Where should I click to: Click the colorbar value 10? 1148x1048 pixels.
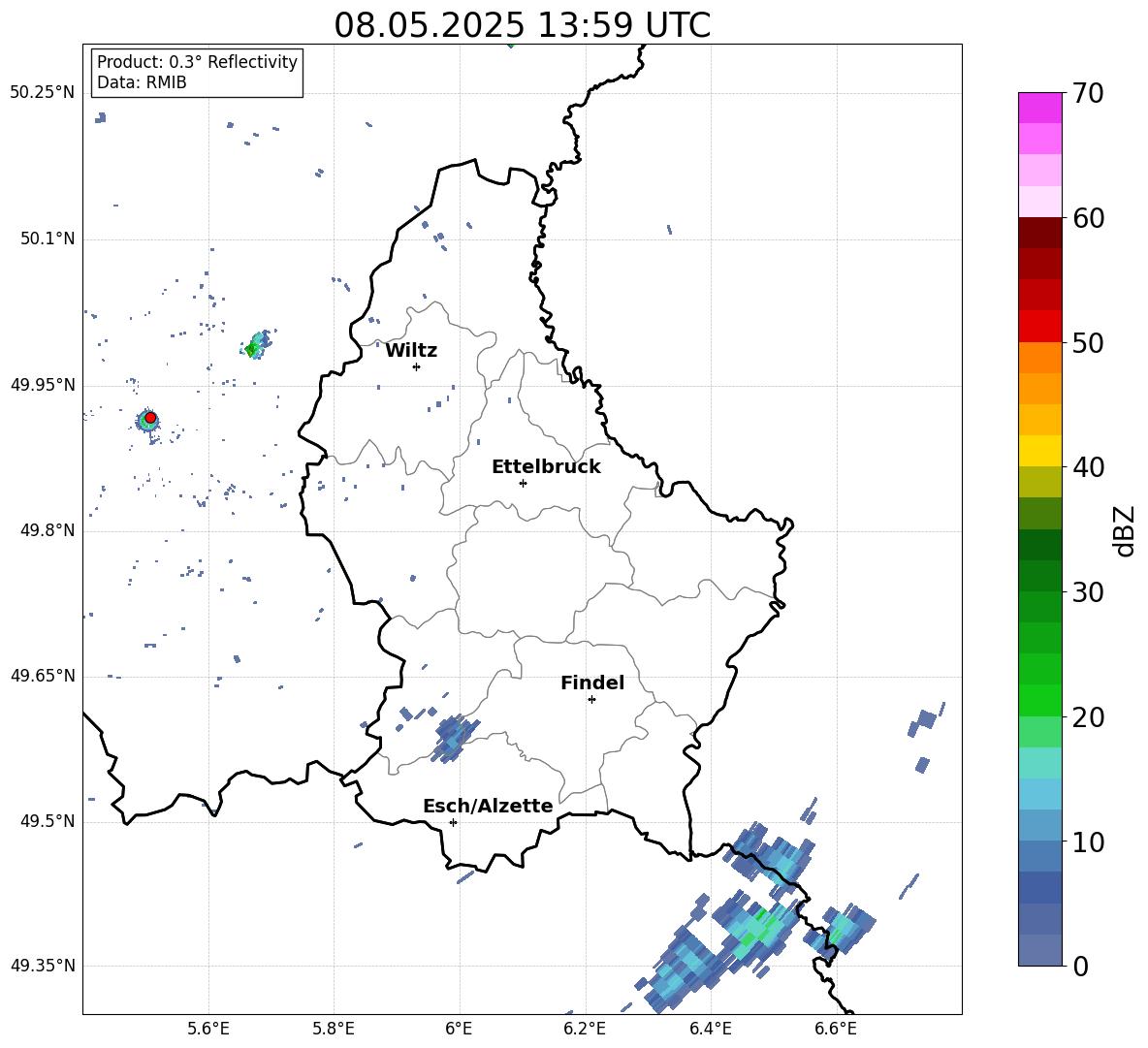click(x=1088, y=842)
